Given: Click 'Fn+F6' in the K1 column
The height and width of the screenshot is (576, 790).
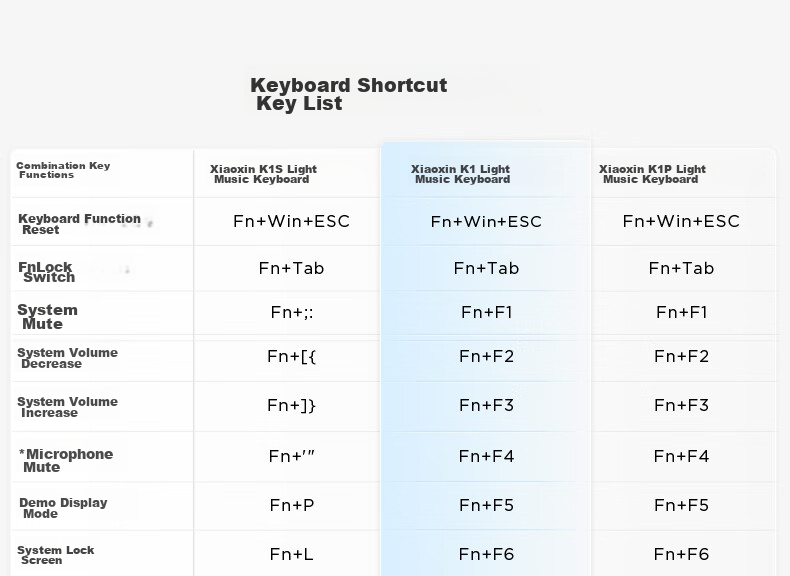Looking at the screenshot, I should (486, 554).
